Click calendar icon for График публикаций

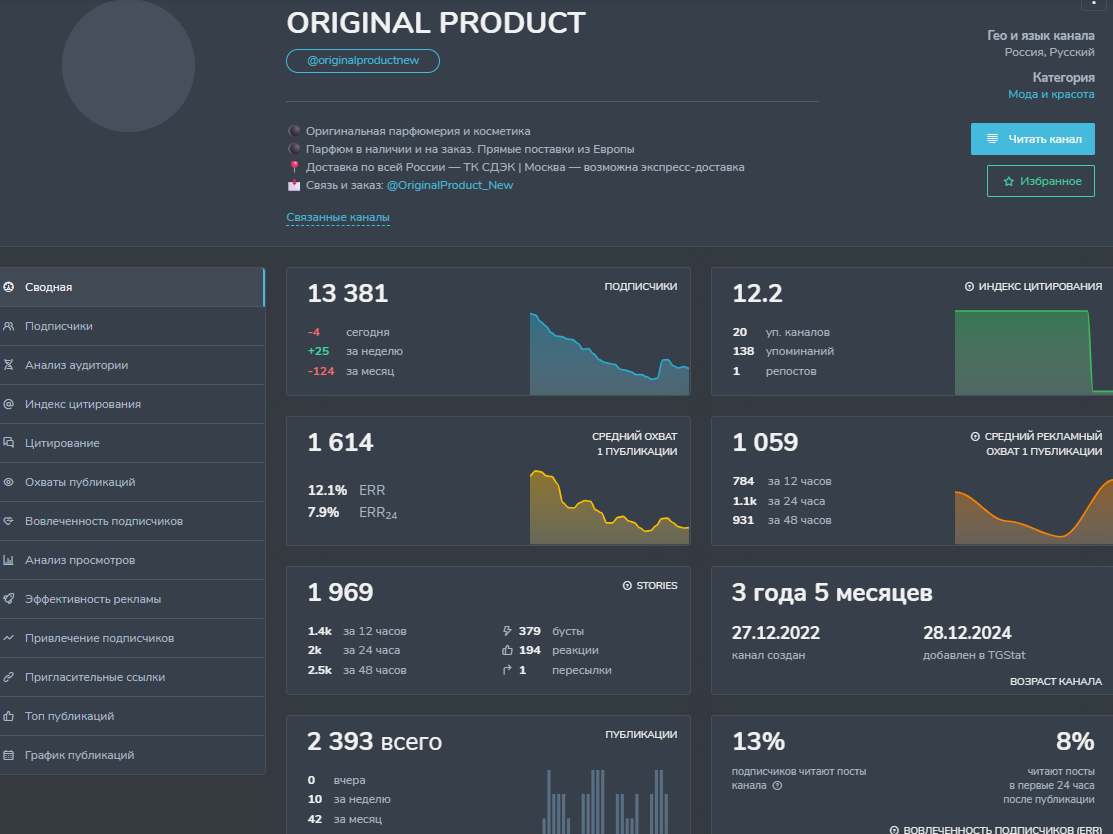(x=9, y=755)
